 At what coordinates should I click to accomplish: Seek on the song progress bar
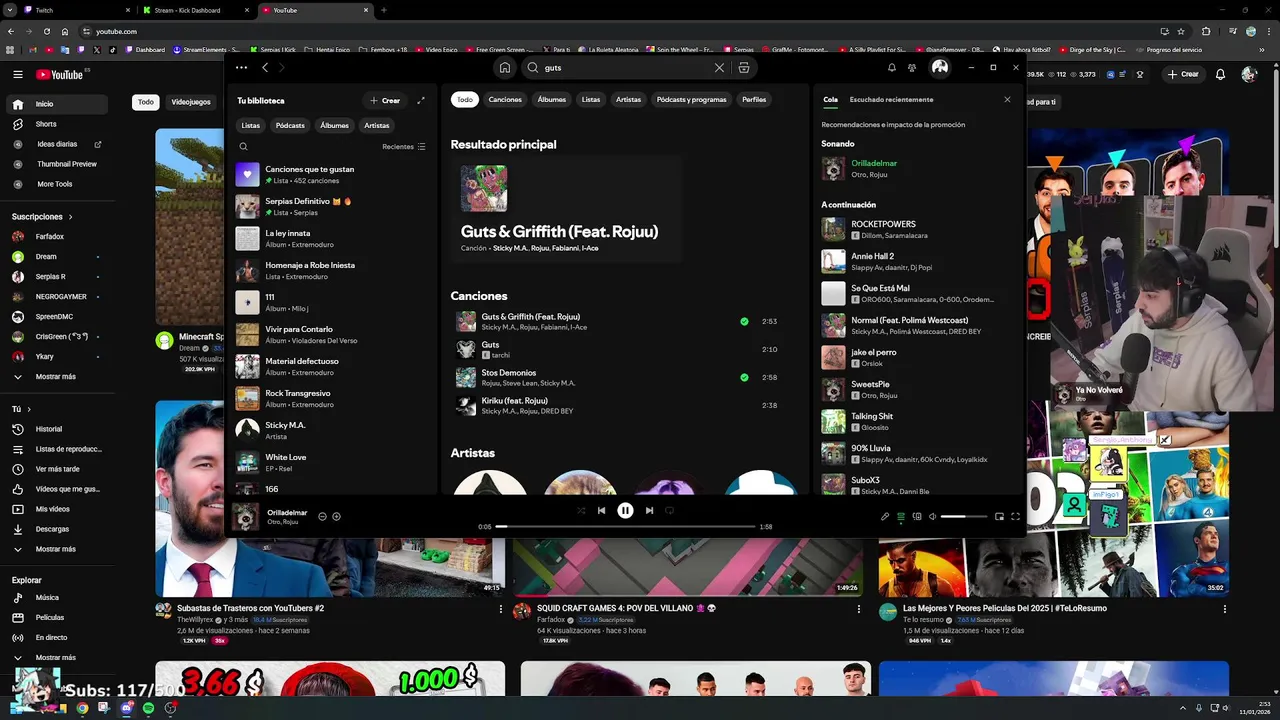click(x=625, y=526)
